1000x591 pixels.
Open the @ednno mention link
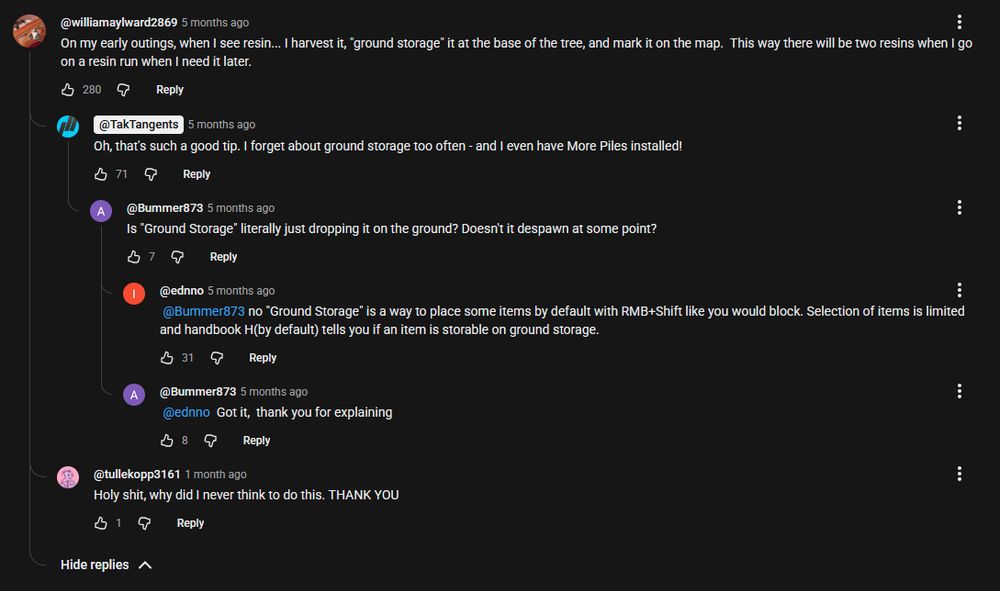(185, 412)
